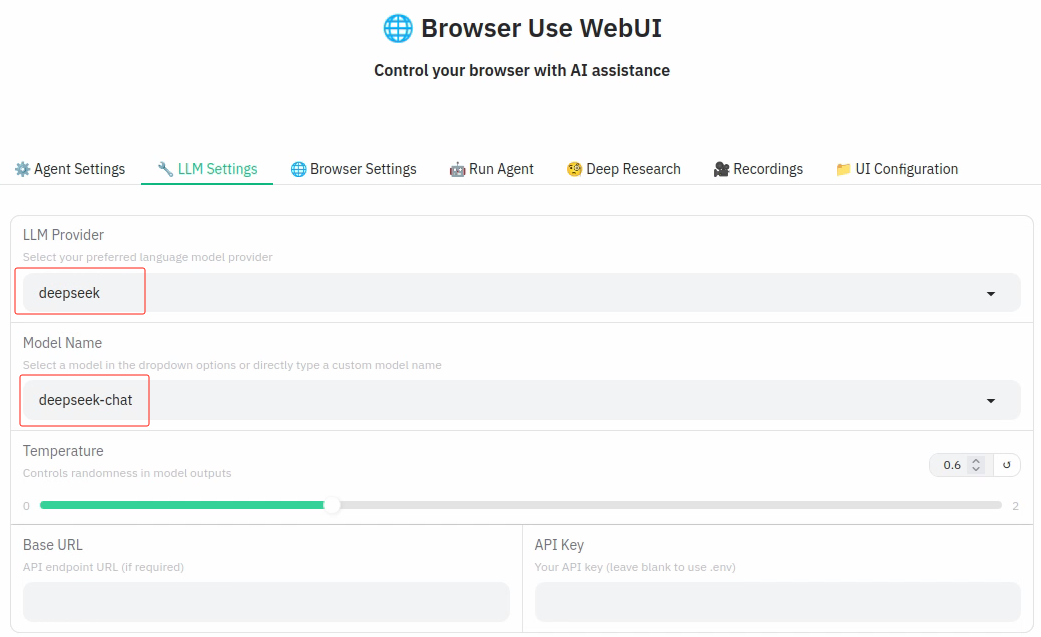
Task: Expand the Model Name dropdown arrow
Action: (991, 401)
